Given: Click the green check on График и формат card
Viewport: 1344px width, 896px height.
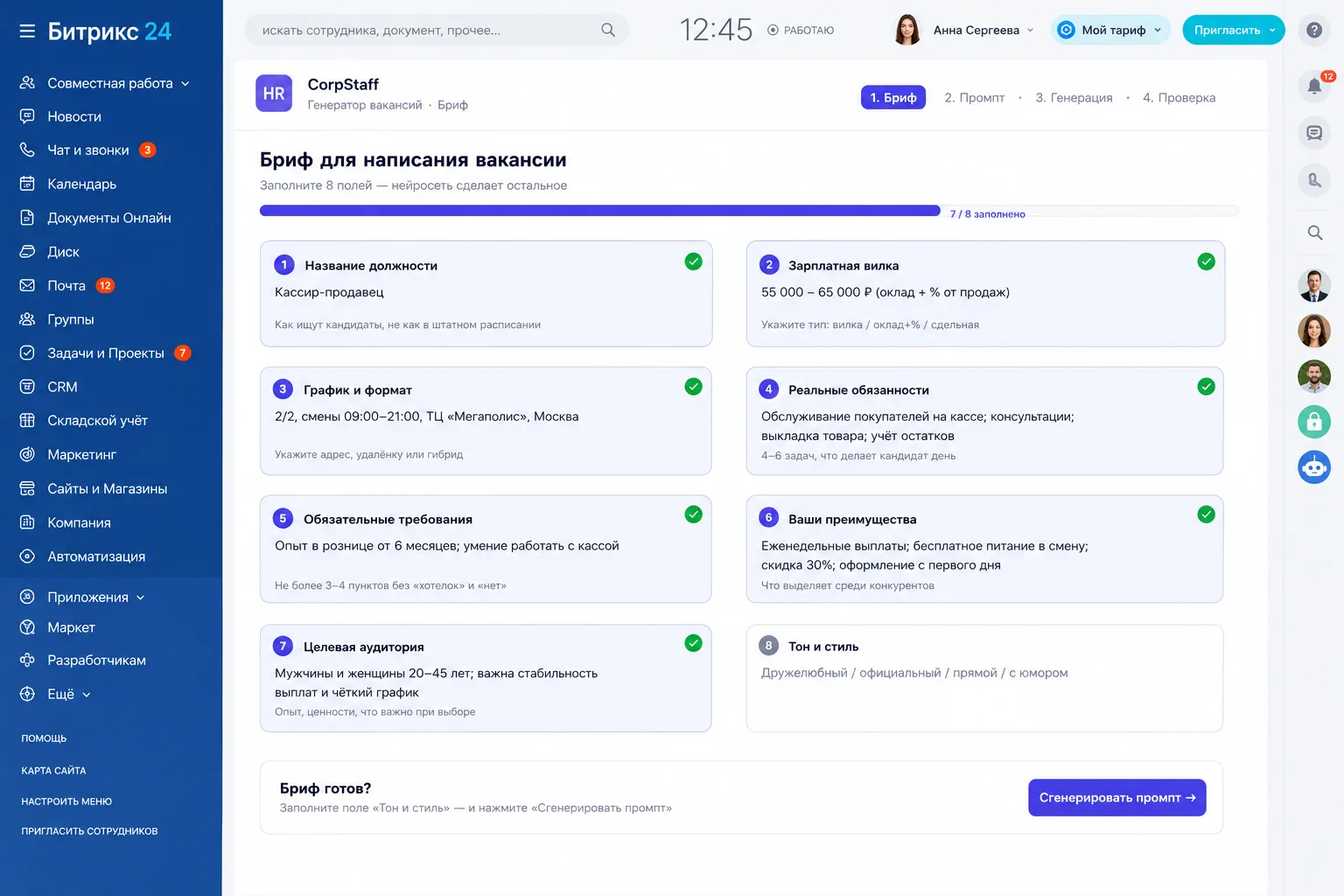Looking at the screenshot, I should tap(694, 387).
